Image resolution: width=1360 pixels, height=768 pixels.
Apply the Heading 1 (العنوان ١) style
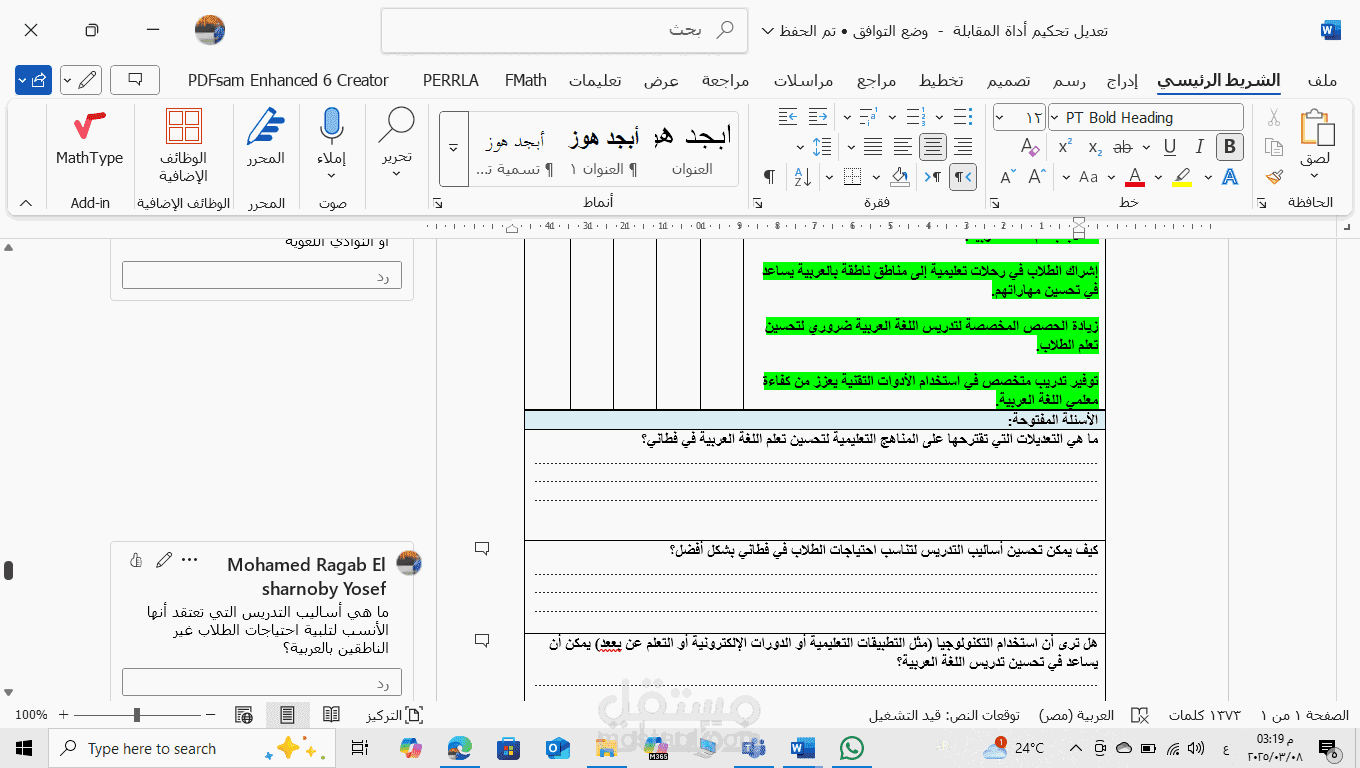[x=603, y=148]
